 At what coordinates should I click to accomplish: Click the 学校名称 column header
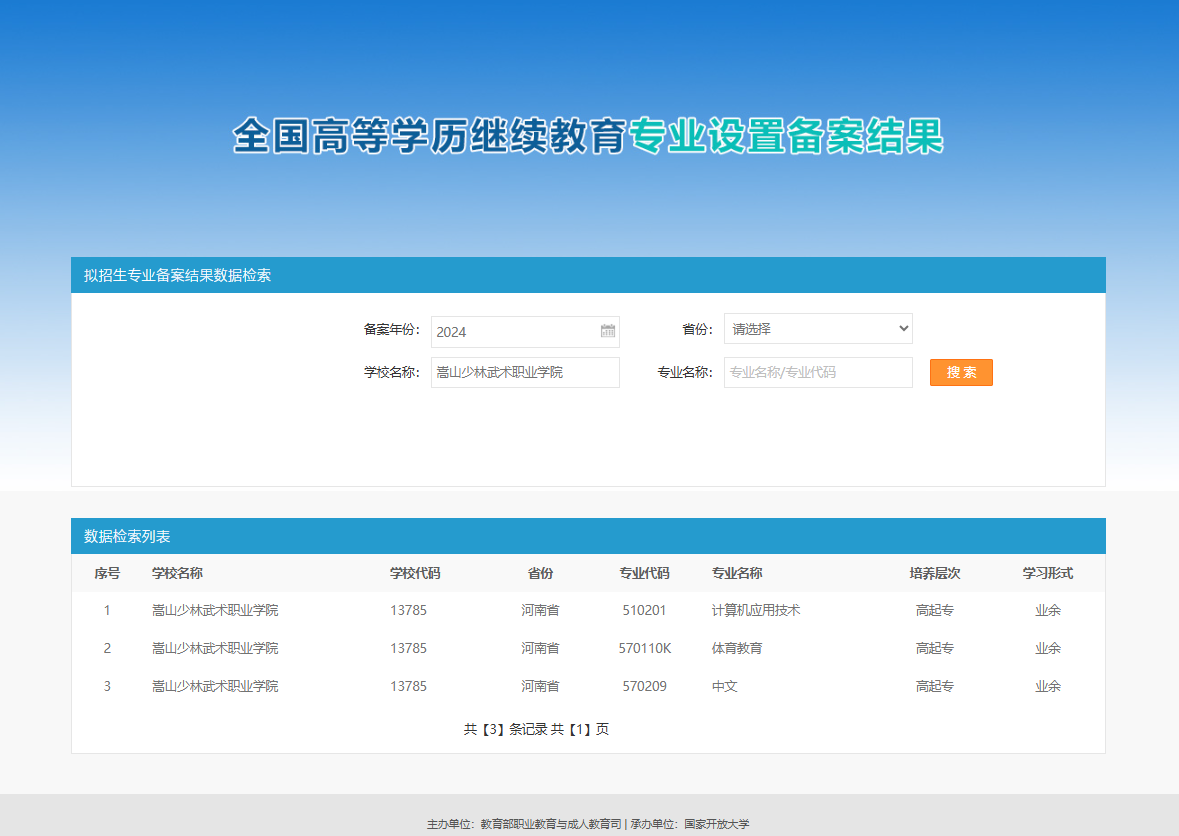click(177, 573)
